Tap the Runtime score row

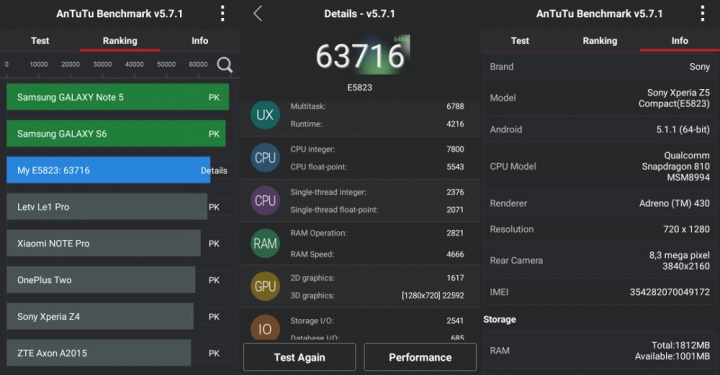[x=377, y=124]
